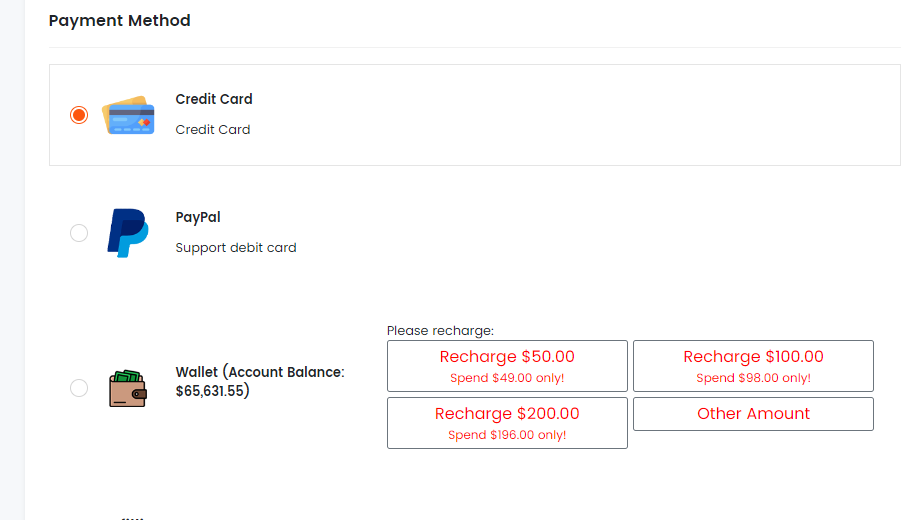Screen dimensions: 916x520
Task: Click the Spend $98.00 only! text
Action: pyautogui.click(x=753, y=378)
